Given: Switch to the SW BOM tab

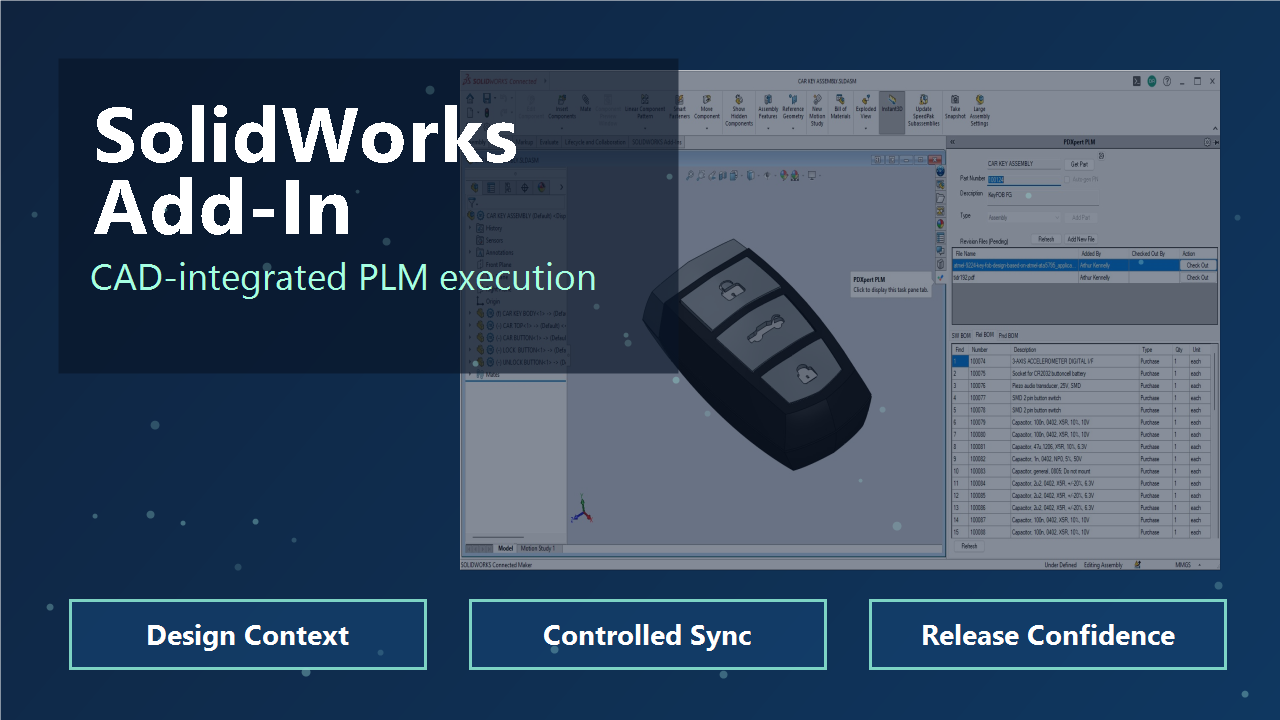Looking at the screenshot, I should 961,335.
